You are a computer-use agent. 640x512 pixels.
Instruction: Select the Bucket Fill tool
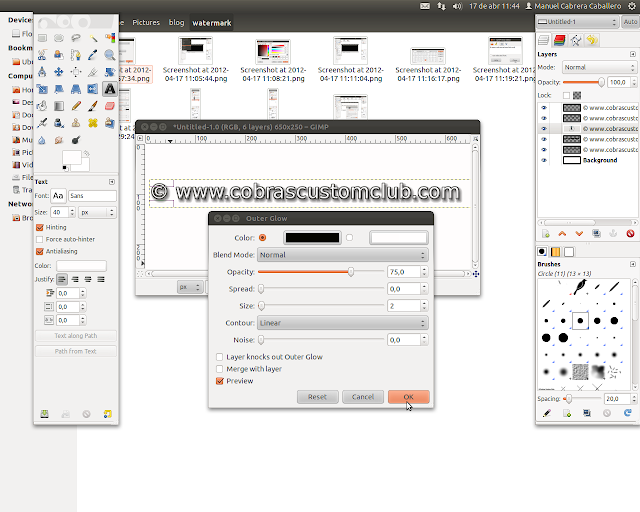point(42,106)
